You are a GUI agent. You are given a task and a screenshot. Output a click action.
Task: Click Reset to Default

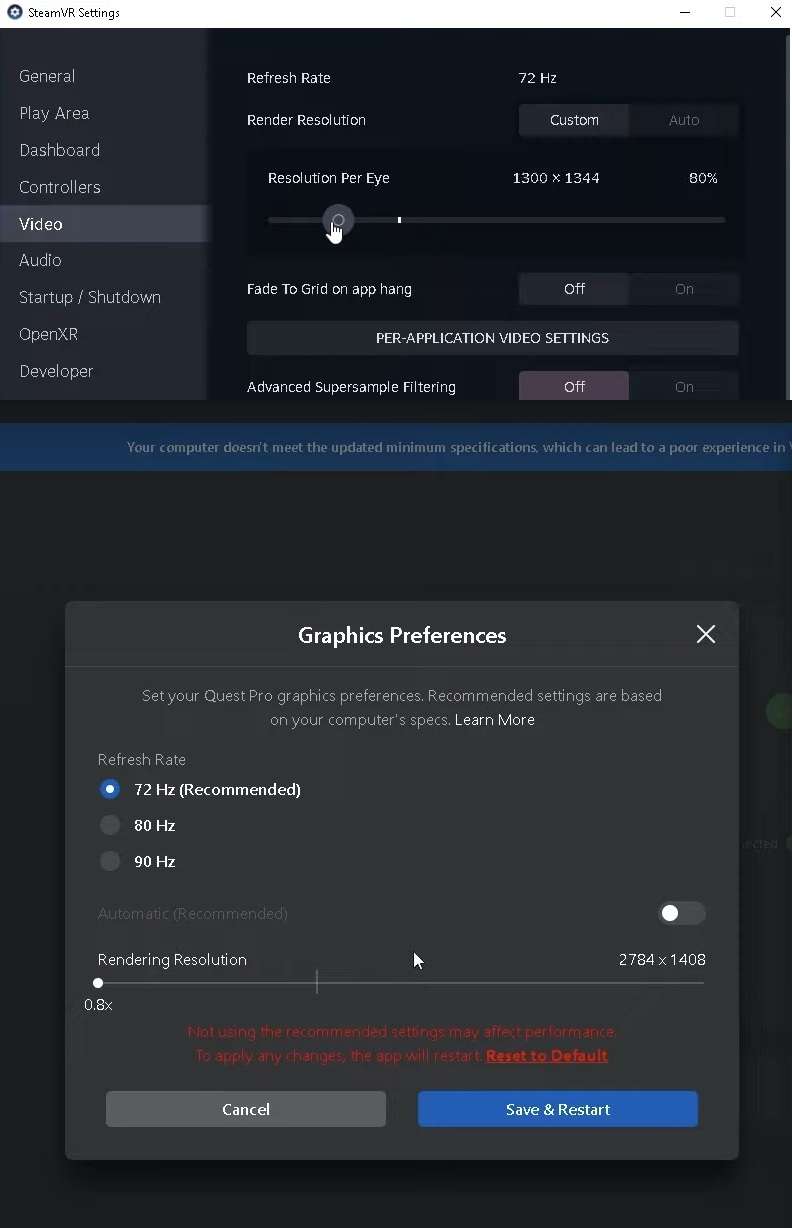(x=547, y=1054)
